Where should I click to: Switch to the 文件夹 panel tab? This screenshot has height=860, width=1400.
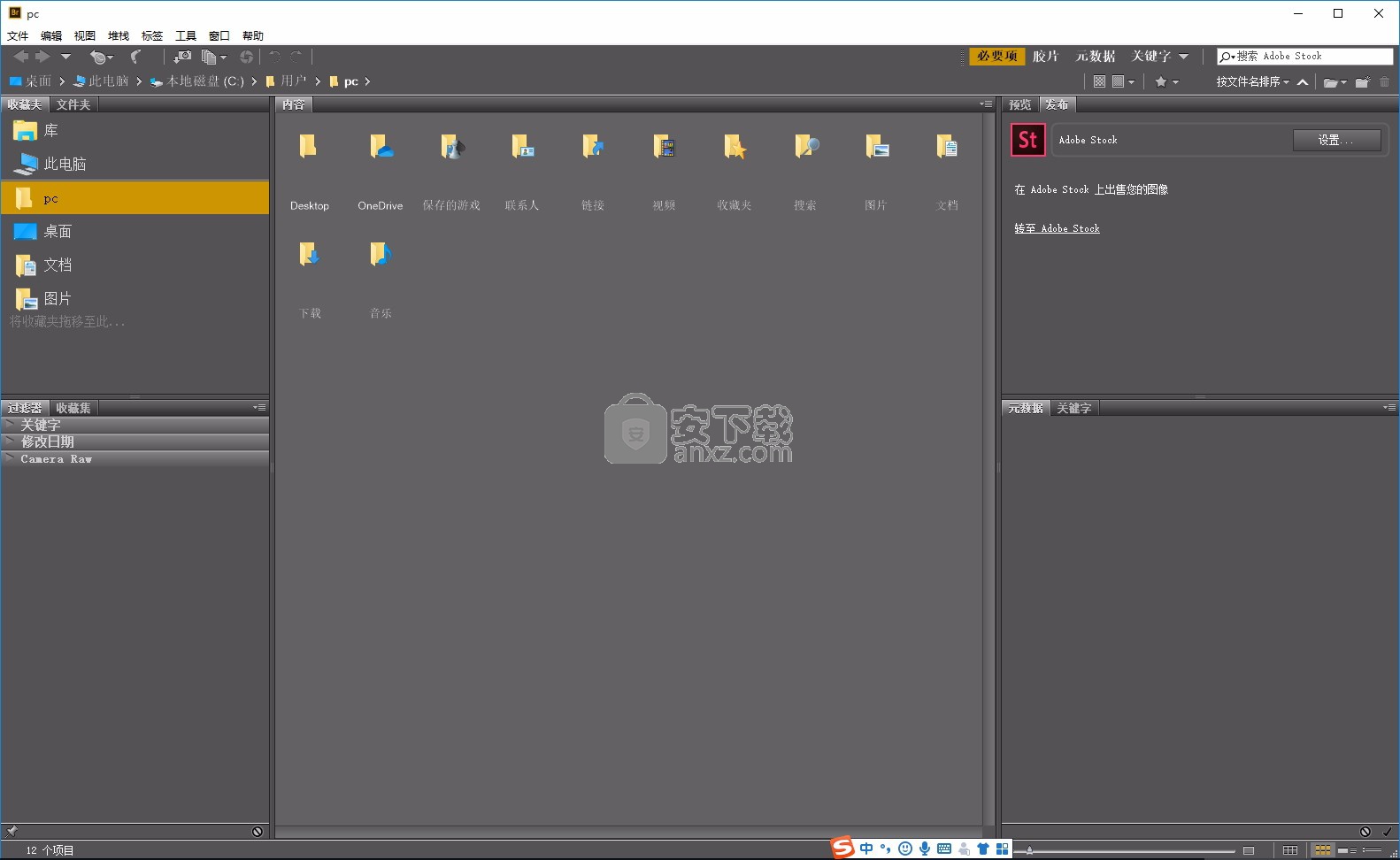[73, 104]
